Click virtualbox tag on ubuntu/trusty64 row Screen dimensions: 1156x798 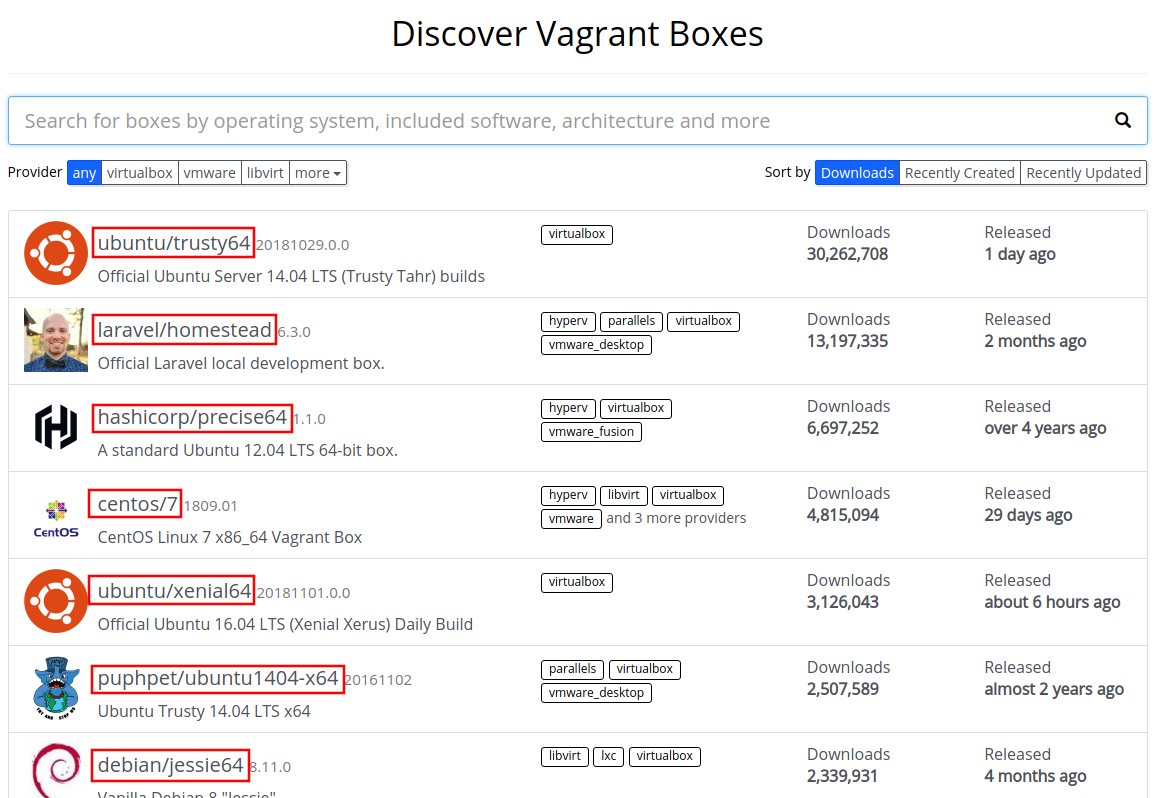click(x=577, y=235)
